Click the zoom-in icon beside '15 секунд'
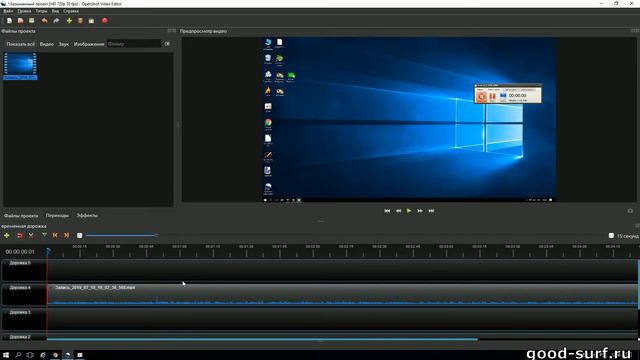This screenshot has height=360, width=640. [611, 236]
